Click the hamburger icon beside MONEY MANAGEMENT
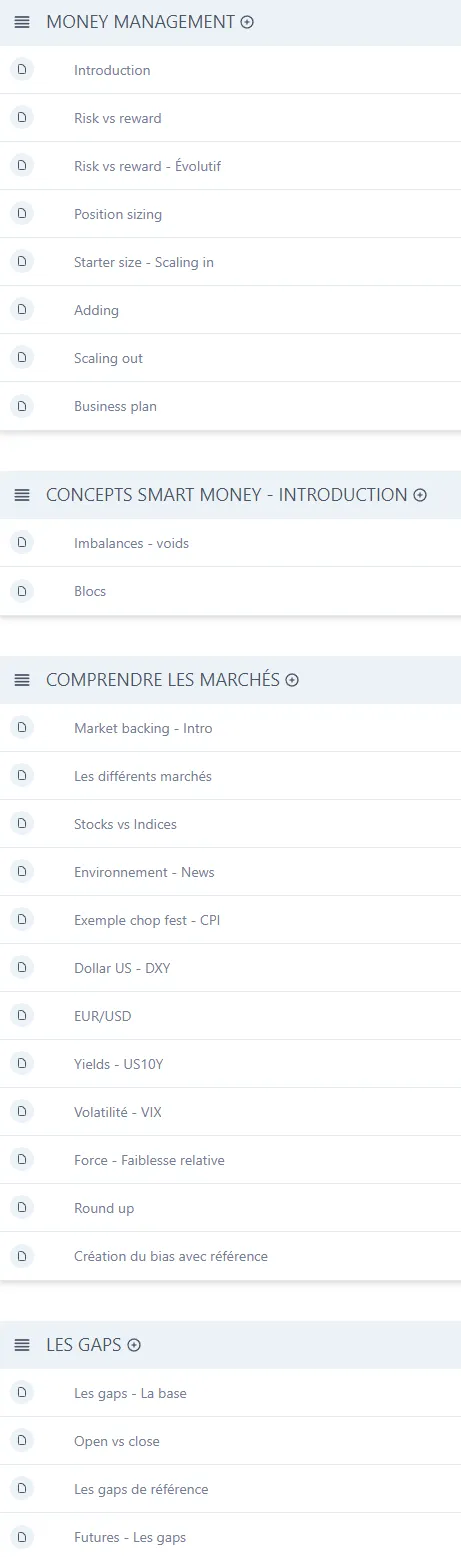This screenshot has height=1557, width=461. (x=22, y=22)
